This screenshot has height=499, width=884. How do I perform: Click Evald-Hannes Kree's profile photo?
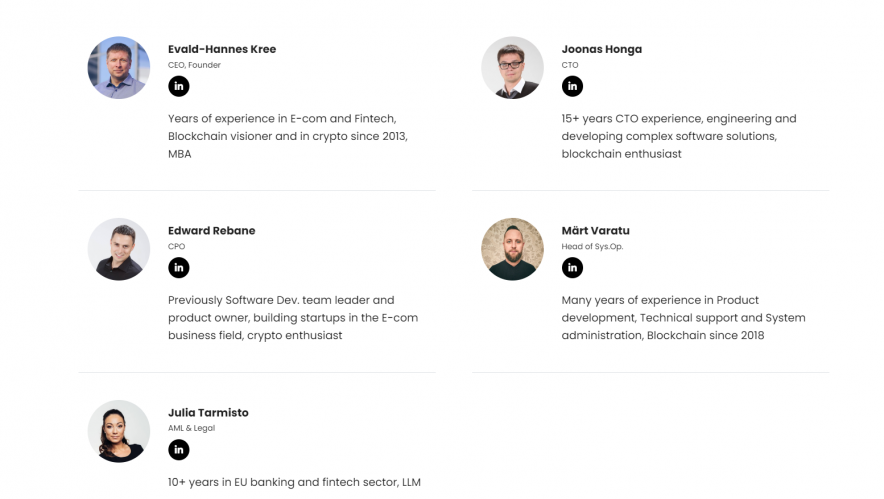point(119,68)
